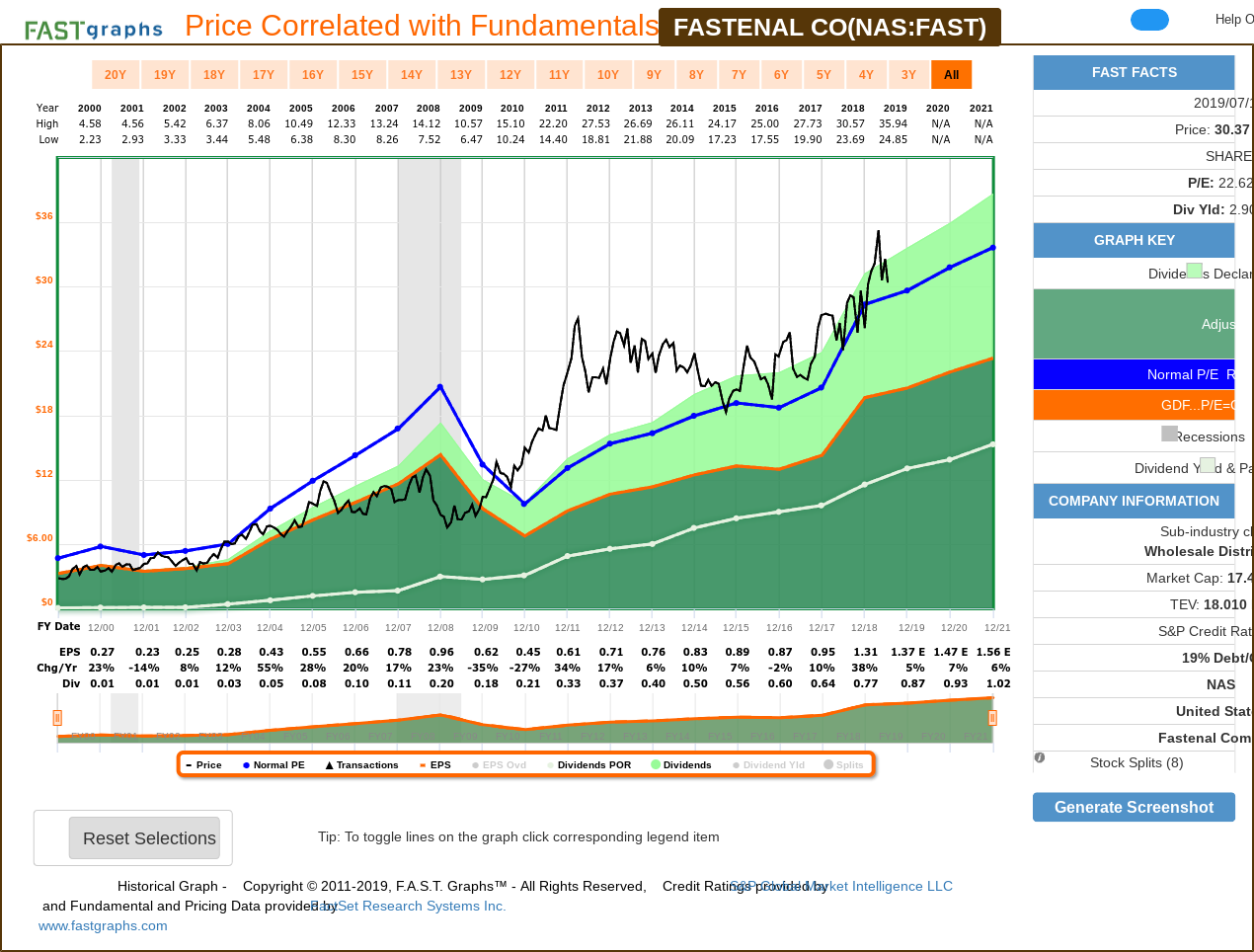
Task: Grab the right range slider handle
Action: (x=992, y=718)
